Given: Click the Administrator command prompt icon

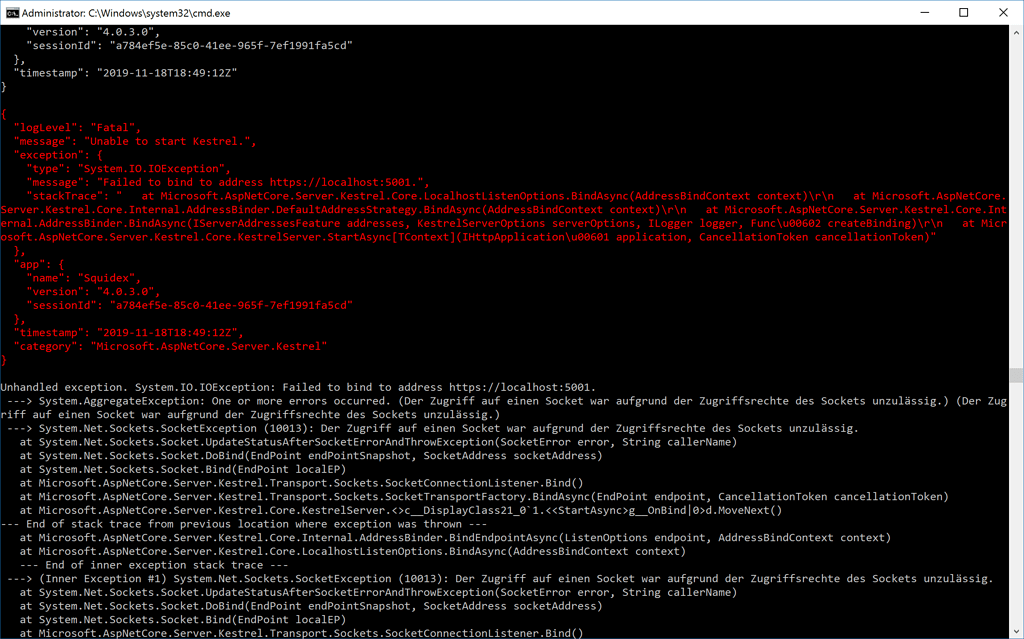Looking at the screenshot, I should tap(13, 13).
